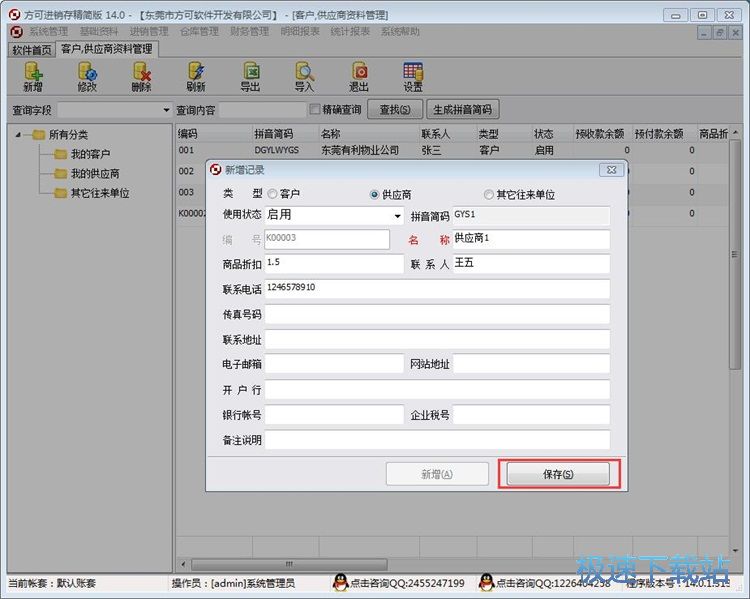Click the app logo in the menu bar
Viewport: 750px width, 599px height.
pos(17,32)
